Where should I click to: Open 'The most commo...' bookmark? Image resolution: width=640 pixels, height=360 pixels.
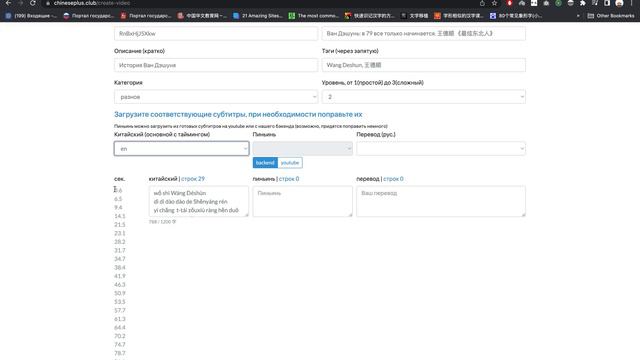coord(314,16)
